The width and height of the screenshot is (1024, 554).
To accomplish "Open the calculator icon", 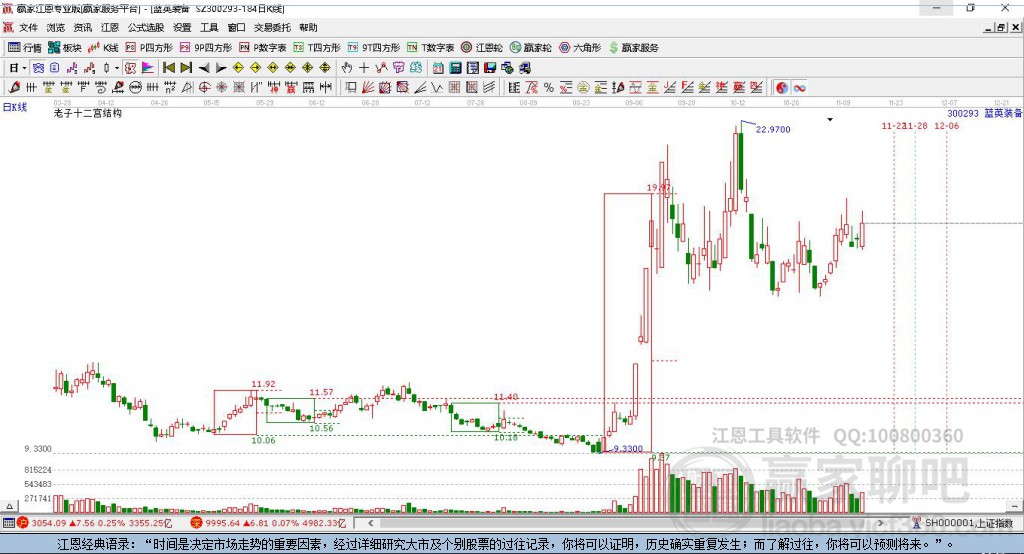I will tap(455, 68).
